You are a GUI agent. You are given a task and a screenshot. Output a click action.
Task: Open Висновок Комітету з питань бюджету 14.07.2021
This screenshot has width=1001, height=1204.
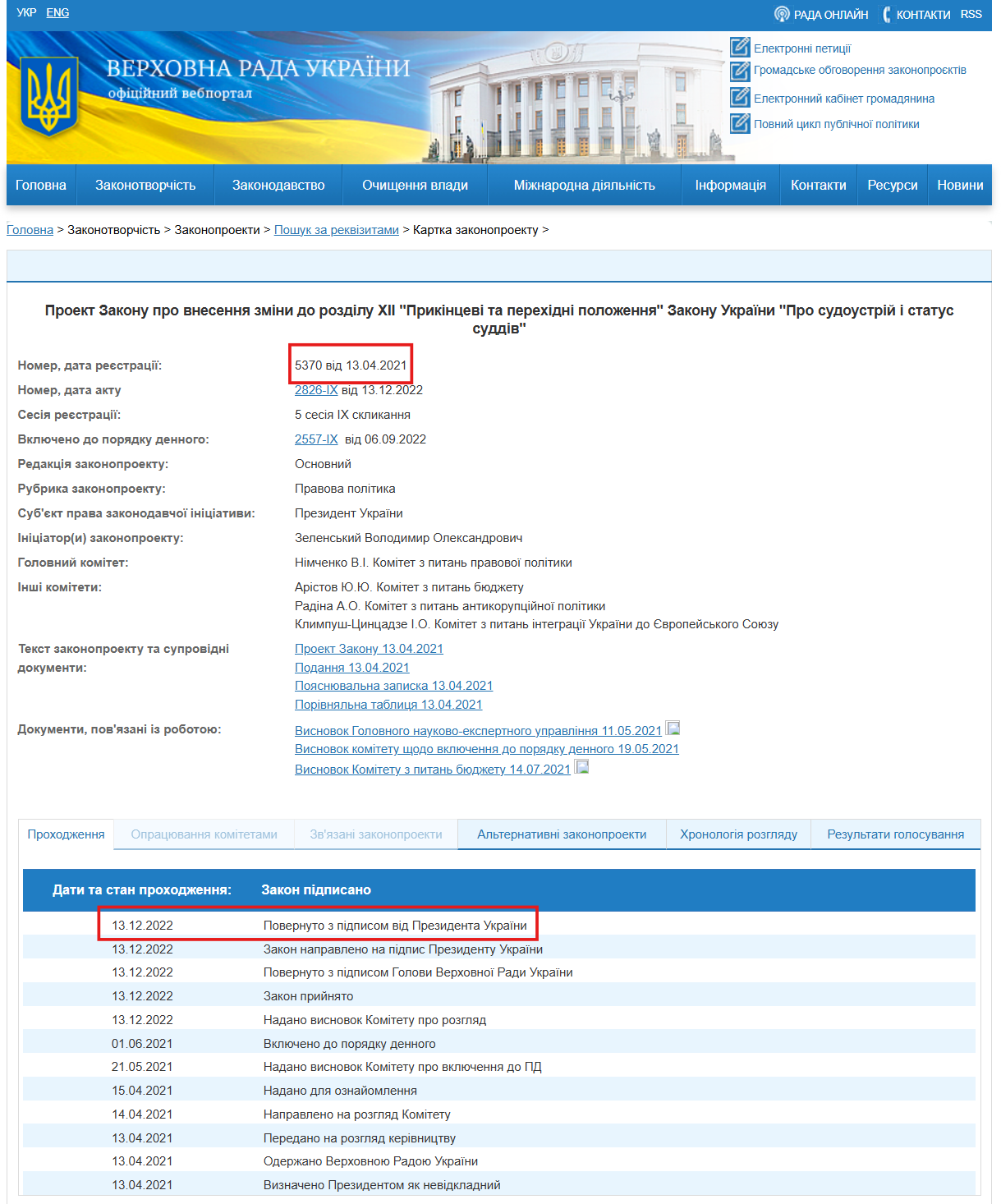pos(433,770)
